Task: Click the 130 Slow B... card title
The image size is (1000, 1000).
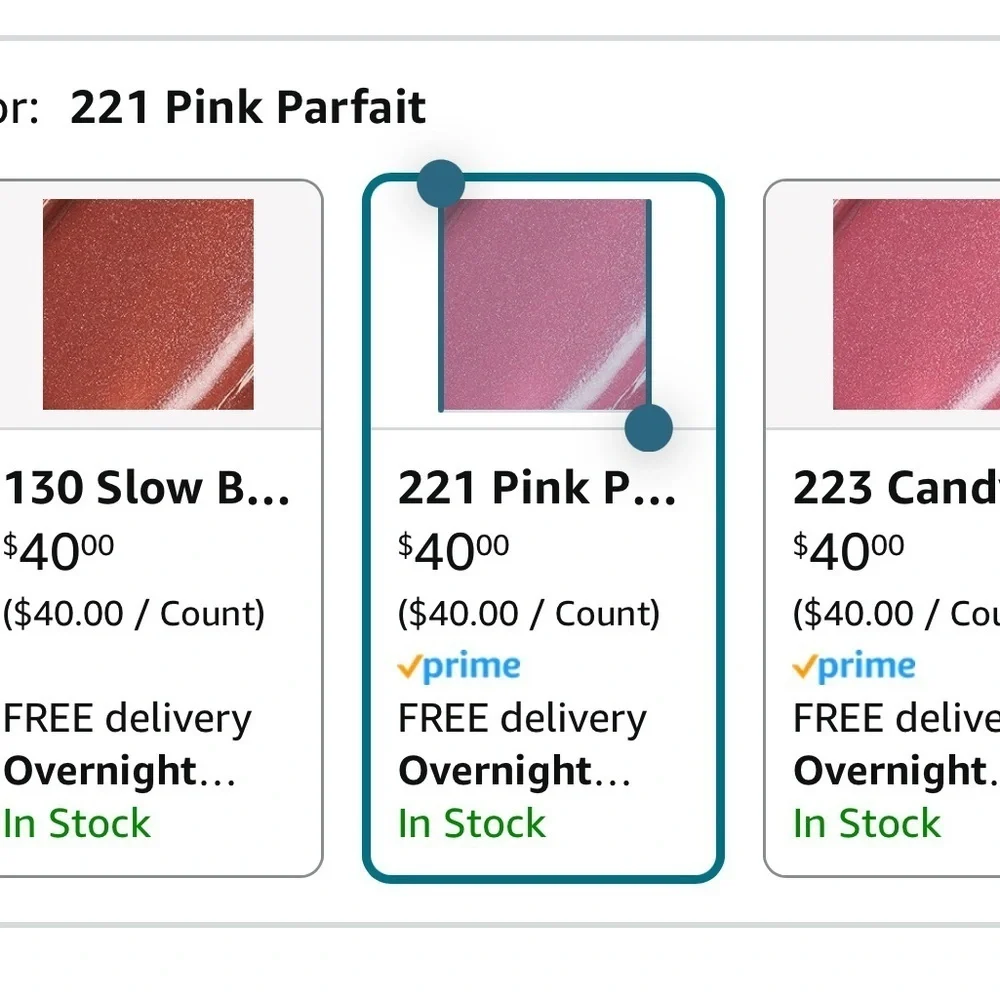Action: click(x=147, y=489)
